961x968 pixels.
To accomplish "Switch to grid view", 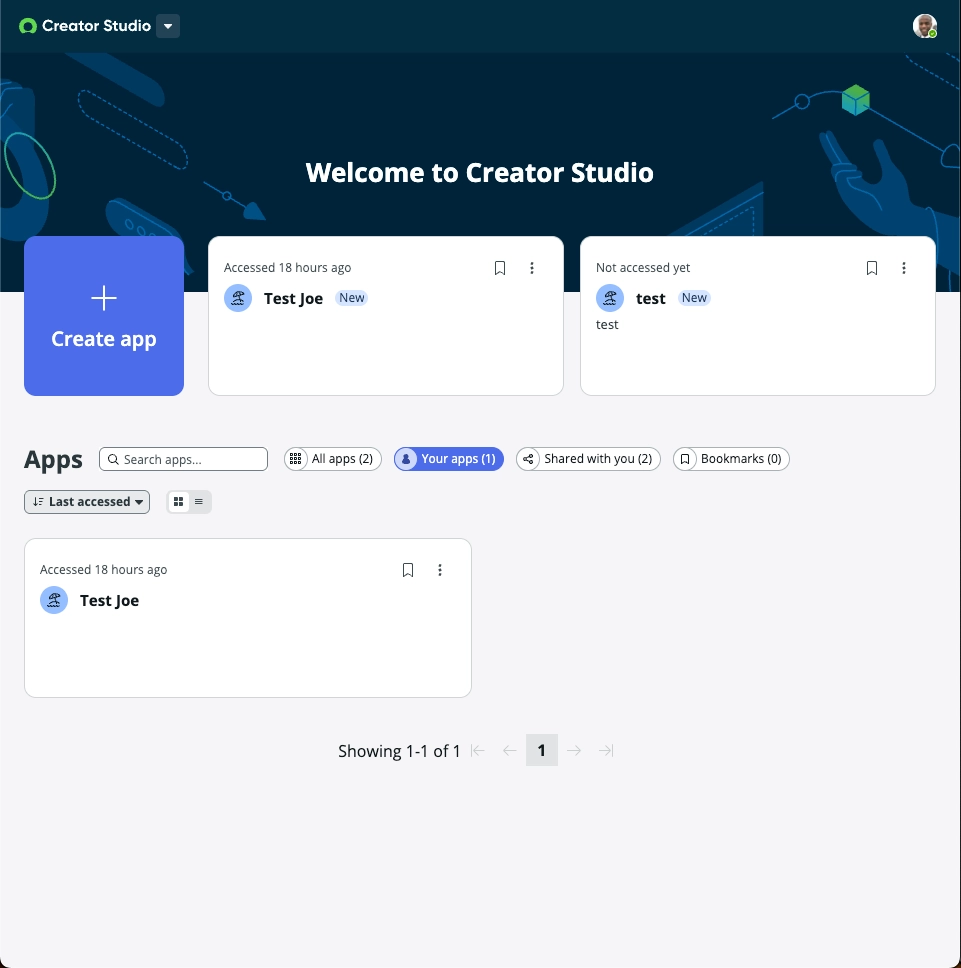I will [179, 502].
